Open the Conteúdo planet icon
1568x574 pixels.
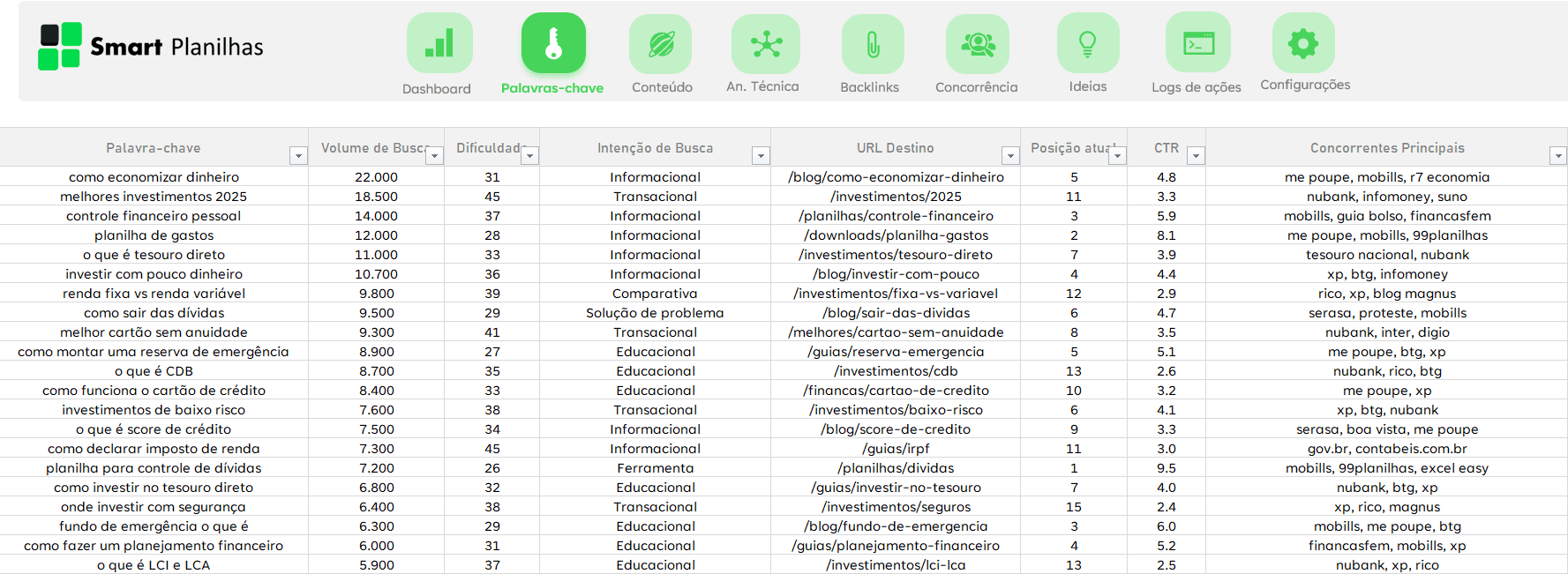(661, 43)
